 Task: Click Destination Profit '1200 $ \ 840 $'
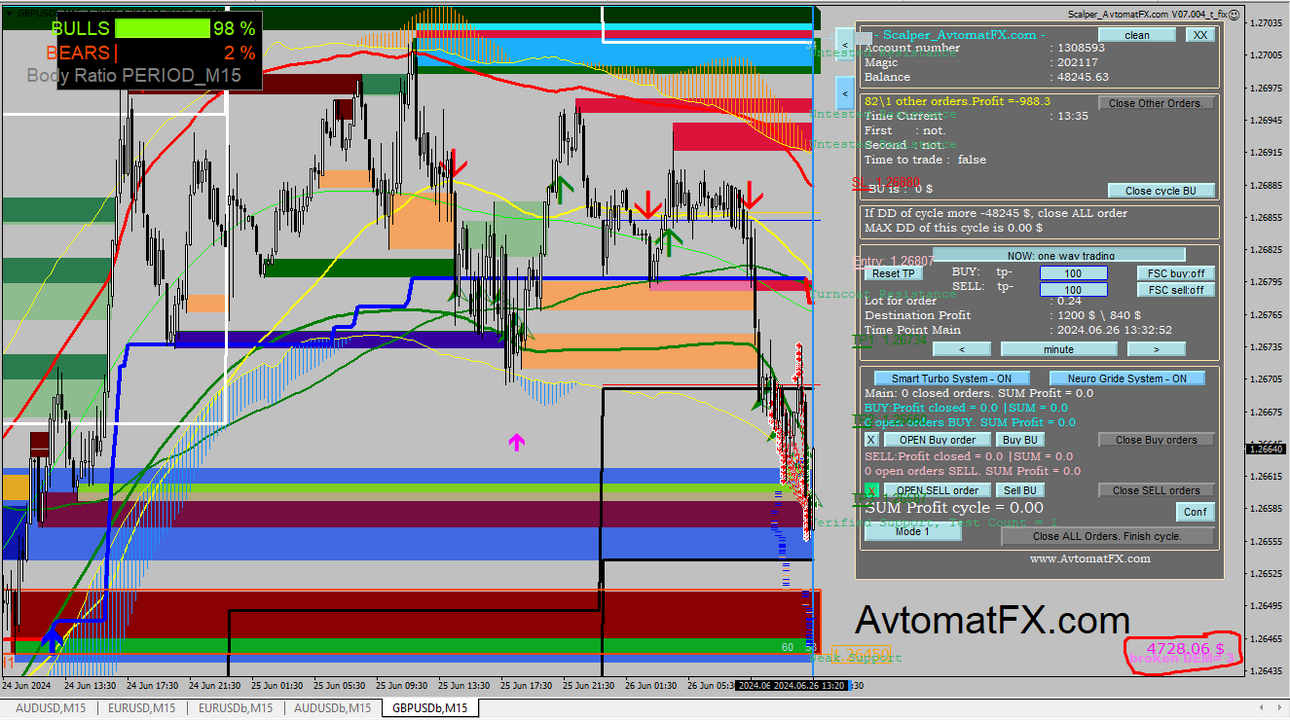pos(1099,315)
